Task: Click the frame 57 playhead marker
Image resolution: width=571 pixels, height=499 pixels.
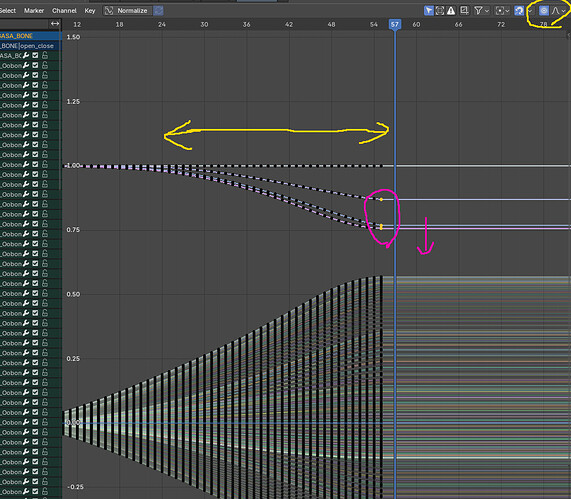Action: pyautogui.click(x=395, y=24)
